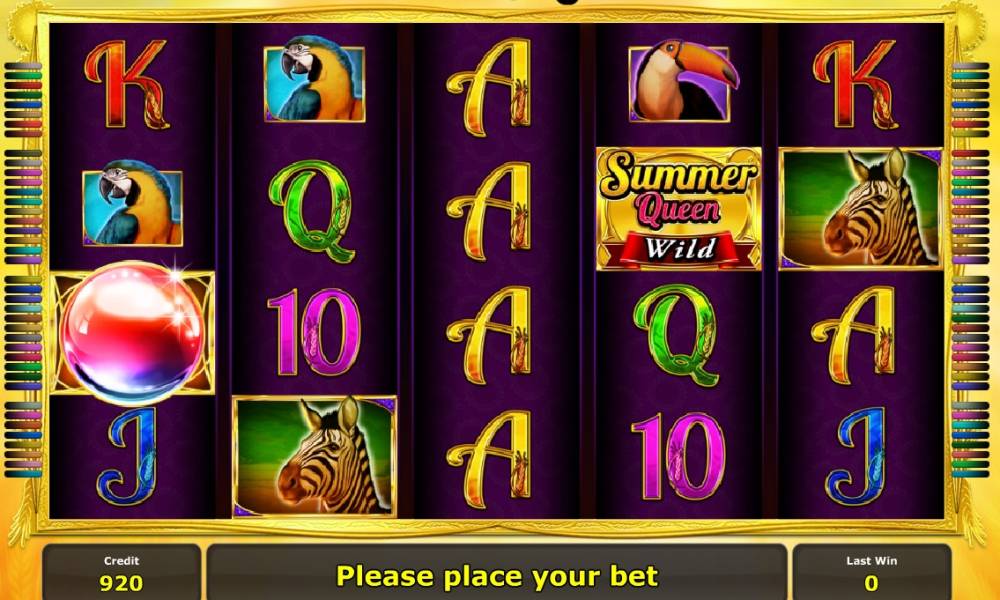Click the left payline indicator strip
The height and width of the screenshot is (600, 1000).
(x=24, y=269)
